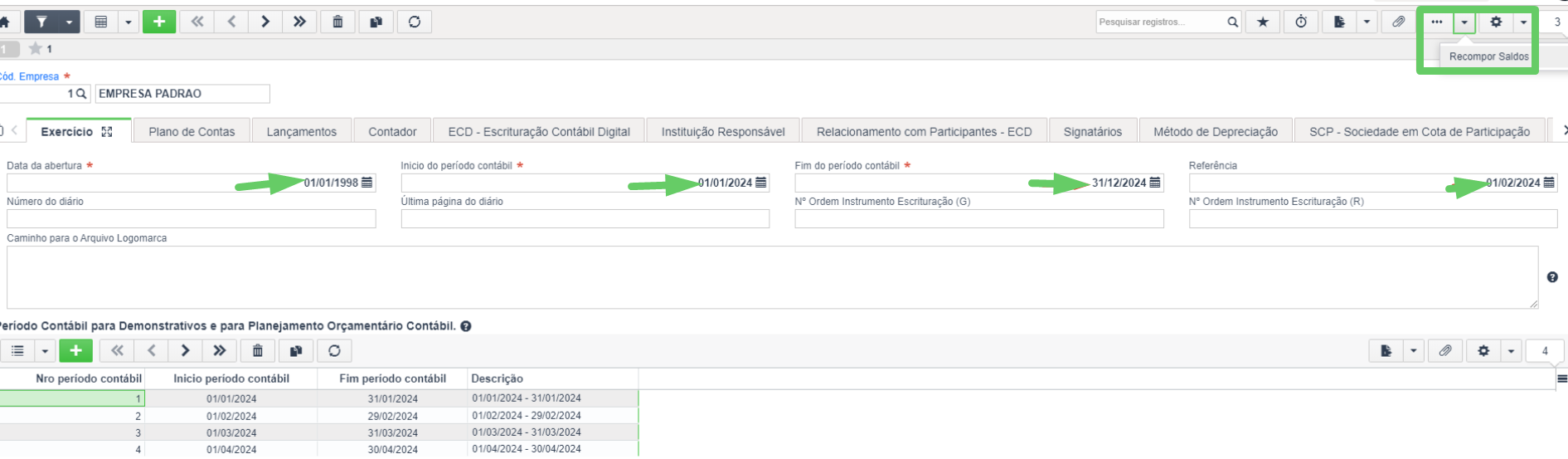Screen dimensions: 1568x459
Task: Open the grid view mode dropdown arrow
Action: coord(129,22)
